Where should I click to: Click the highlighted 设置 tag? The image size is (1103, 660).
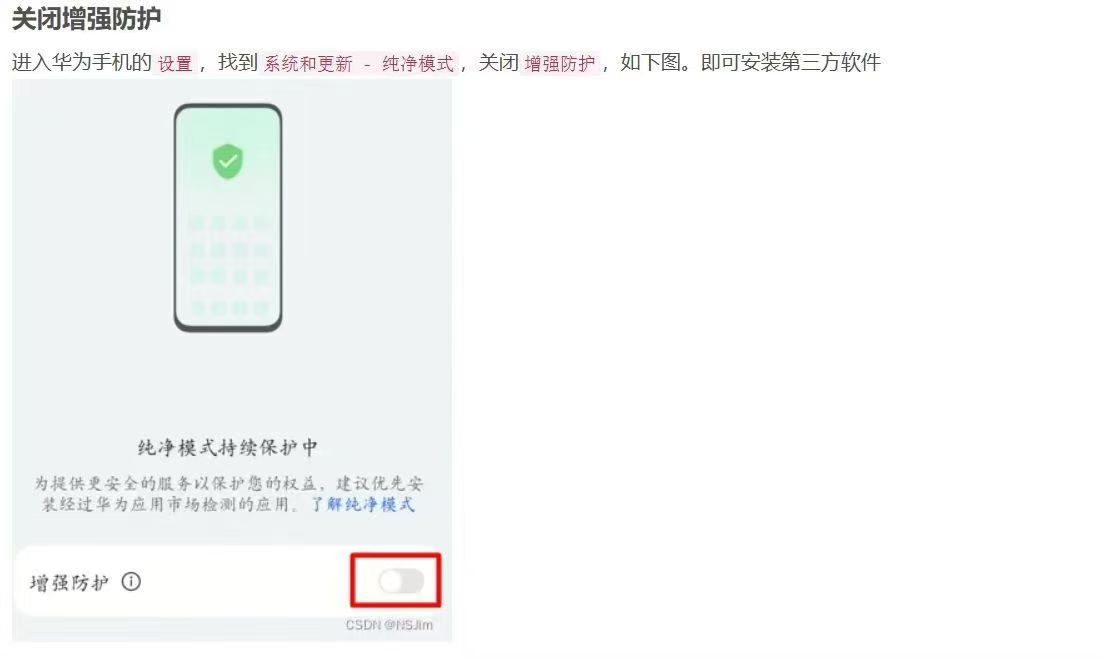174,63
